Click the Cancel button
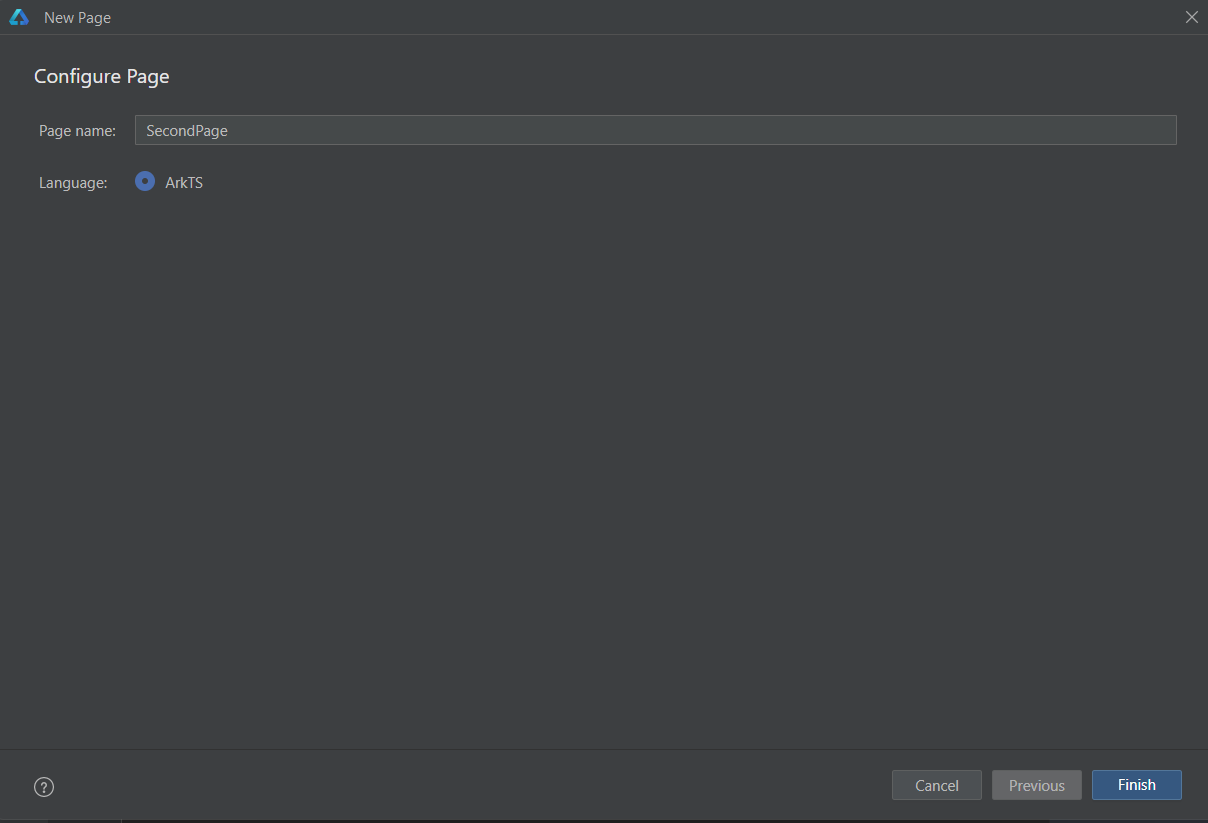The width and height of the screenshot is (1208, 823). (937, 785)
